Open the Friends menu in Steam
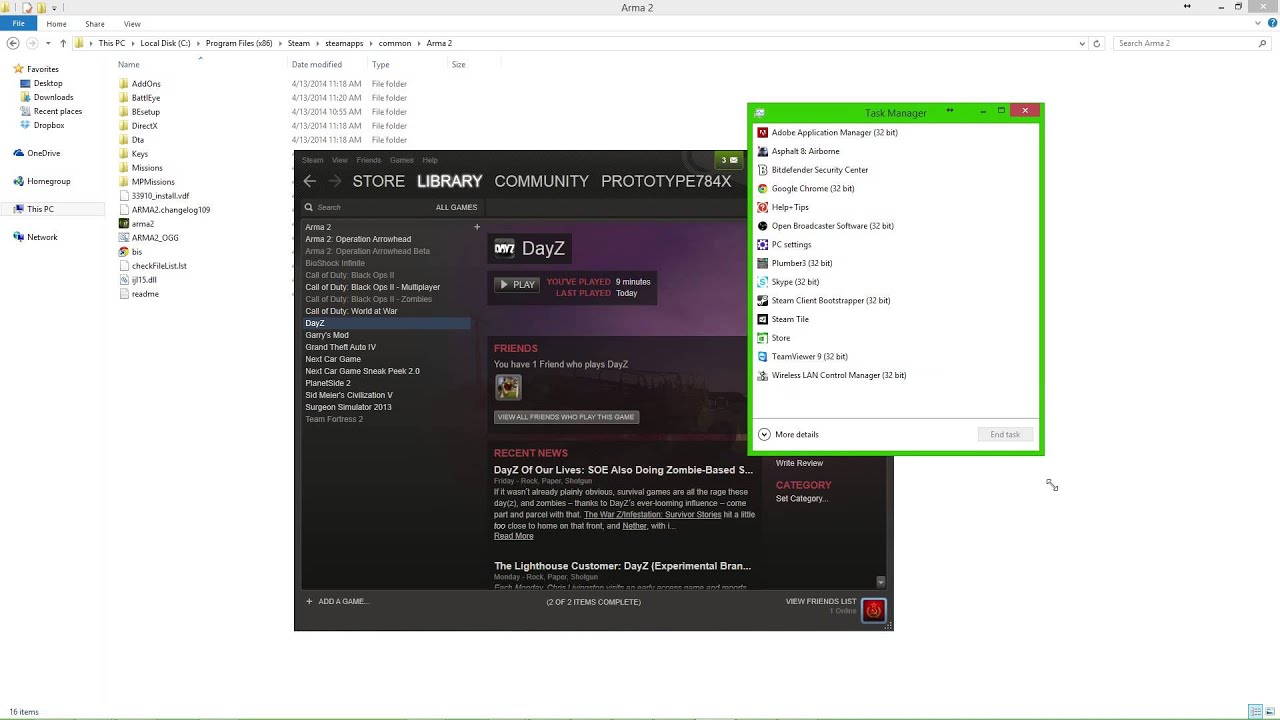 pos(368,160)
